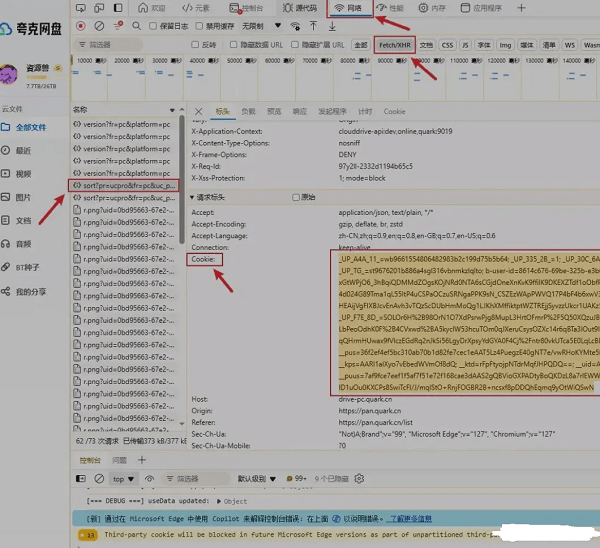Switch to the 网络 tab

click(348, 8)
